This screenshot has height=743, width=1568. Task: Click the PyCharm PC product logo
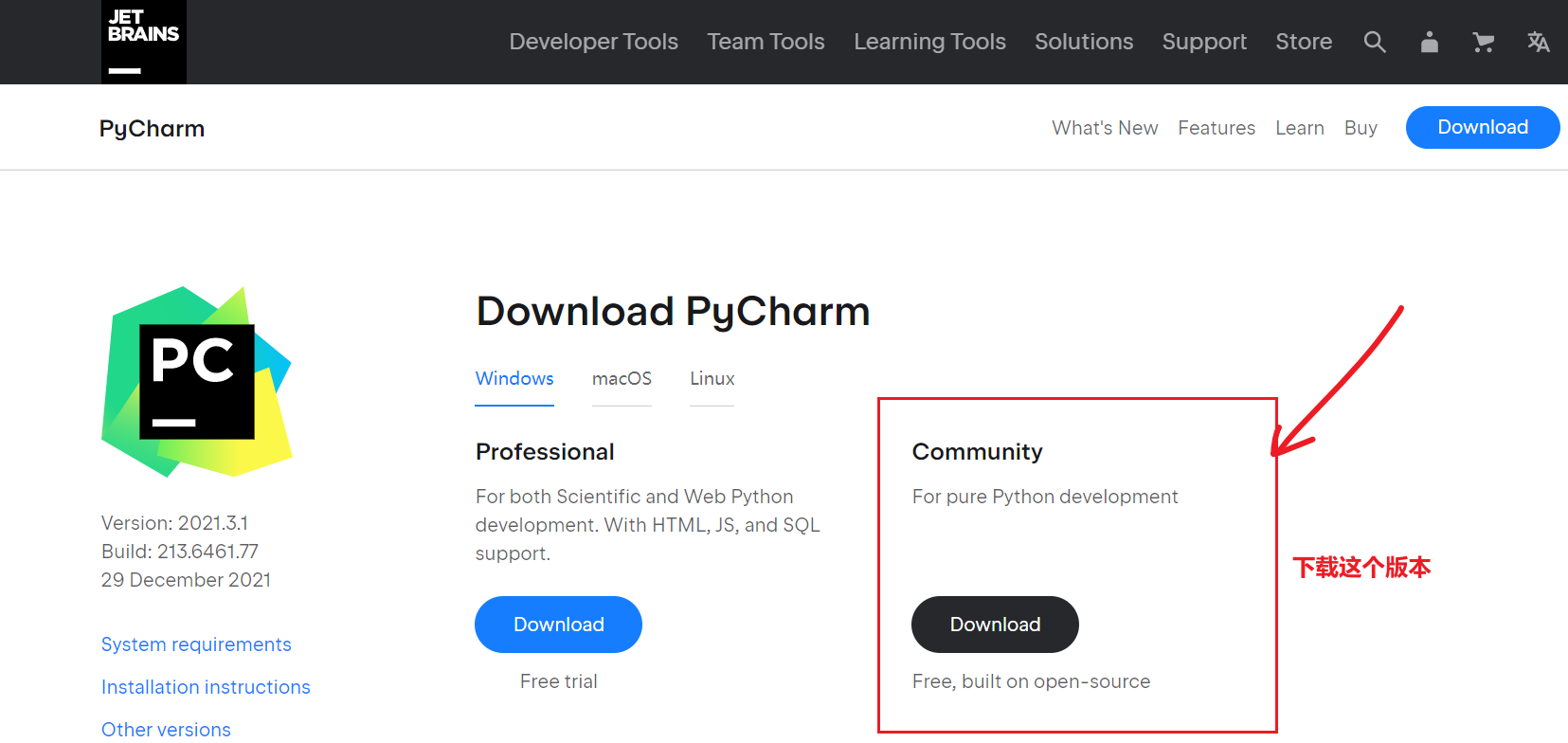click(197, 381)
